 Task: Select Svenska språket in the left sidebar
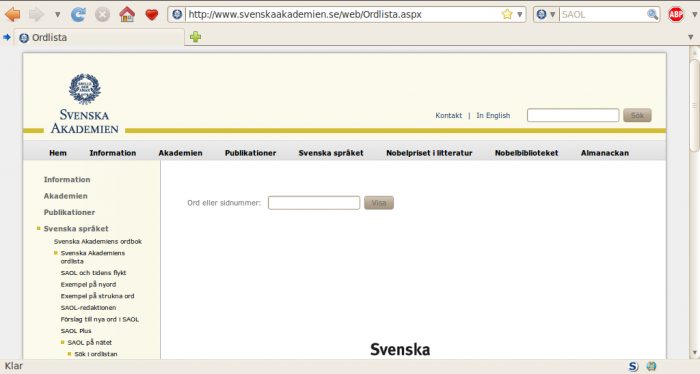click(x=76, y=229)
